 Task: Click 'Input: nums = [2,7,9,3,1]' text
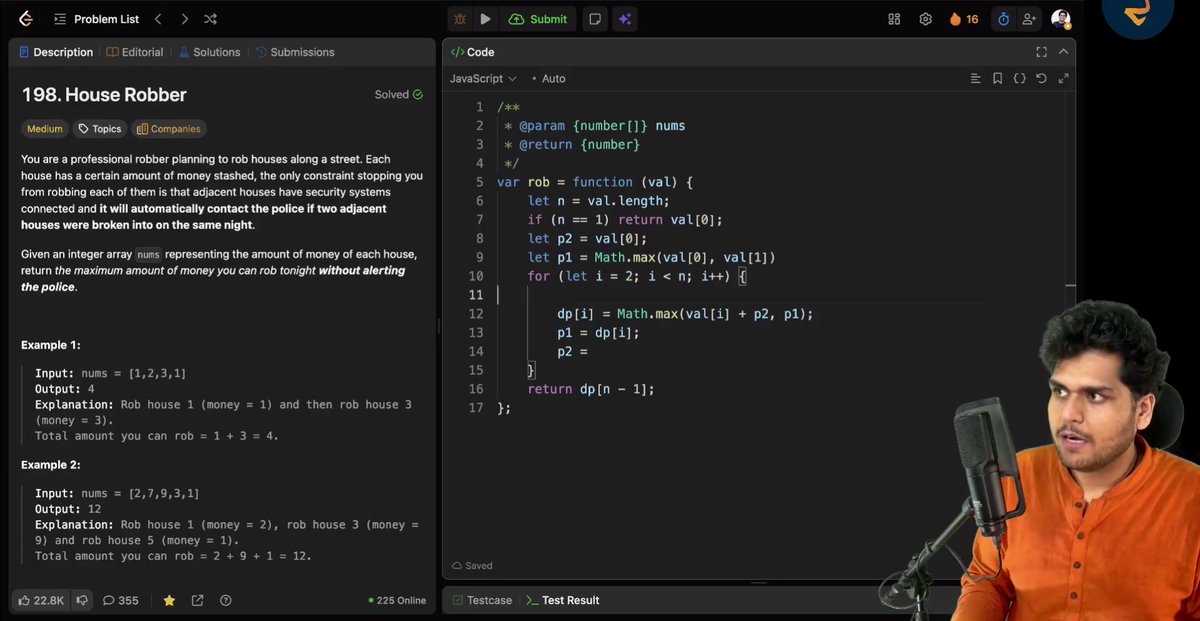[117, 493]
